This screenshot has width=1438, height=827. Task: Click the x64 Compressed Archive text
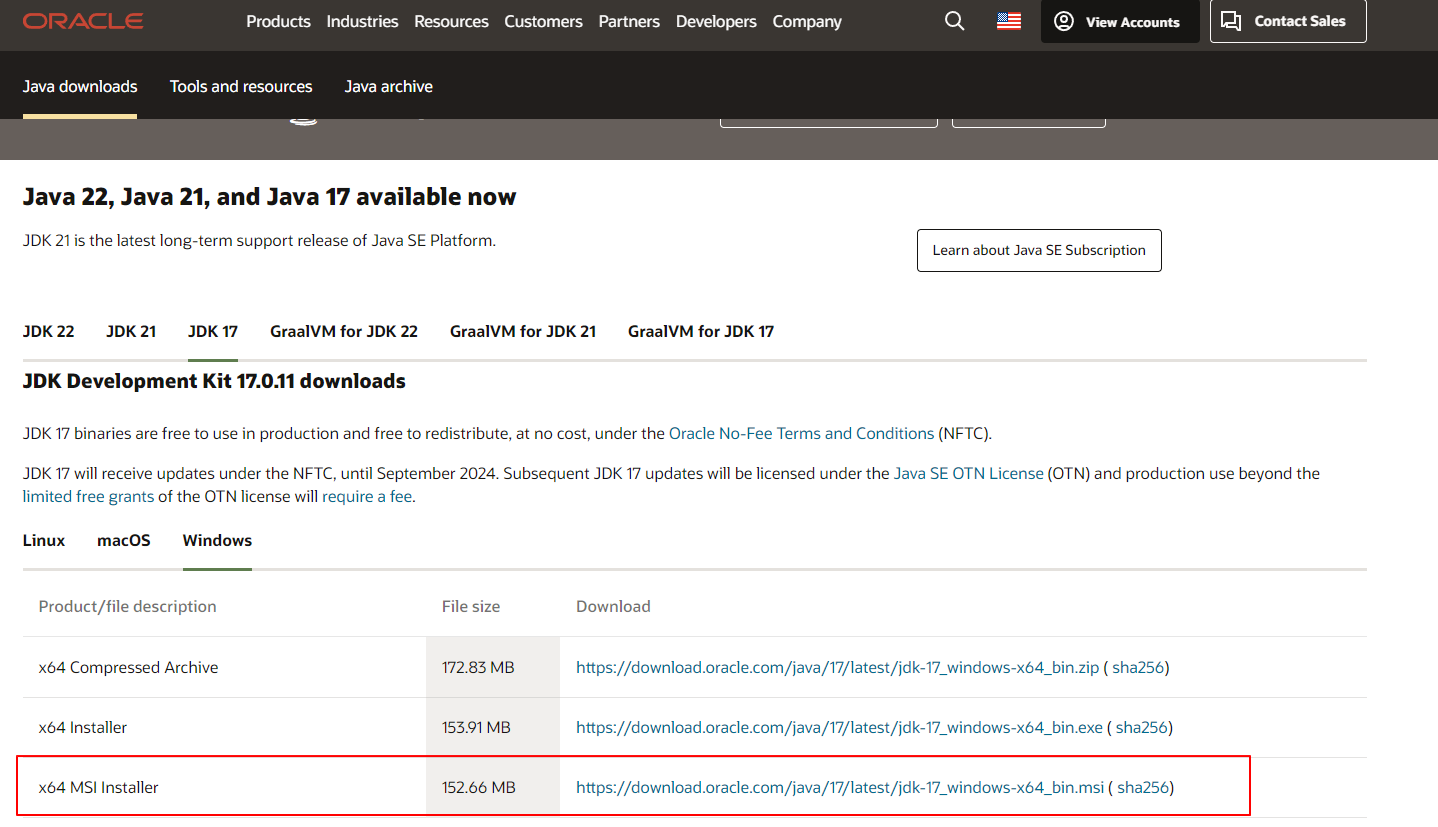coord(128,667)
